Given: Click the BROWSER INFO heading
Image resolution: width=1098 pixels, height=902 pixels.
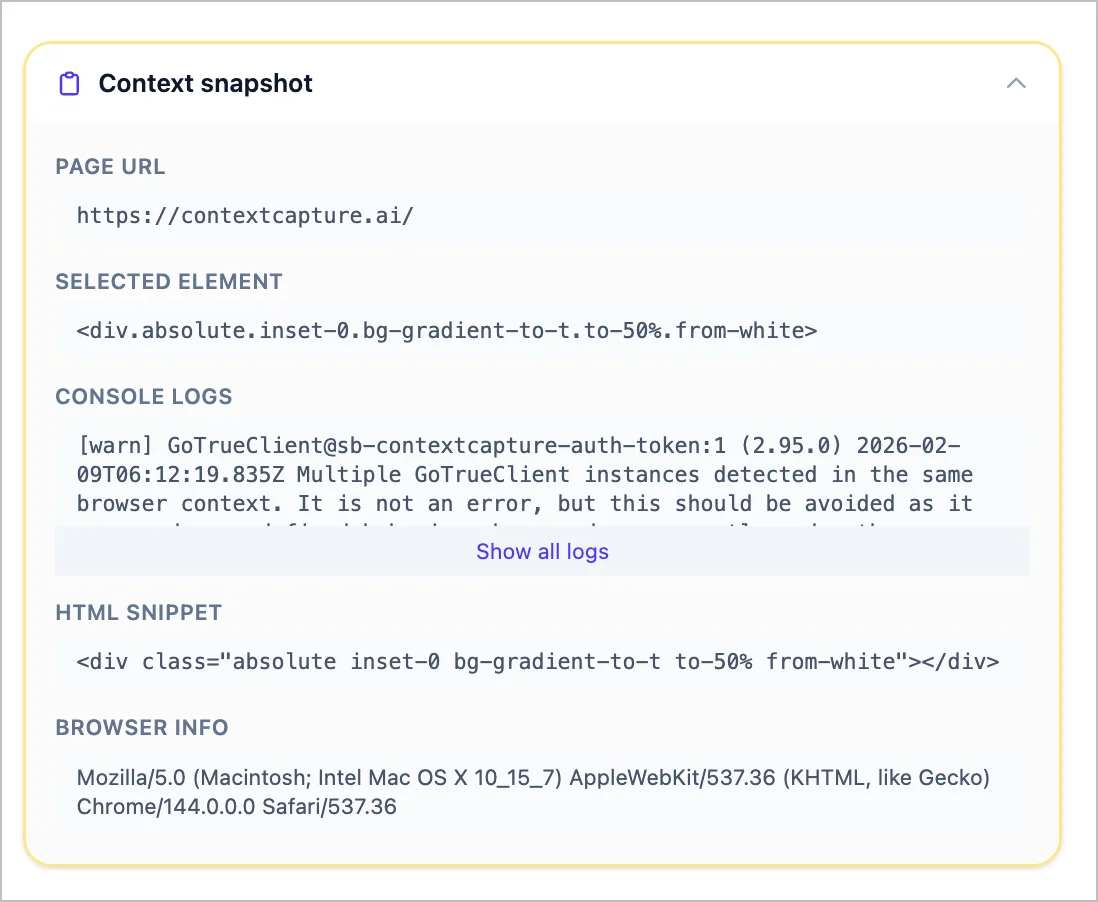Looking at the screenshot, I should (142, 728).
